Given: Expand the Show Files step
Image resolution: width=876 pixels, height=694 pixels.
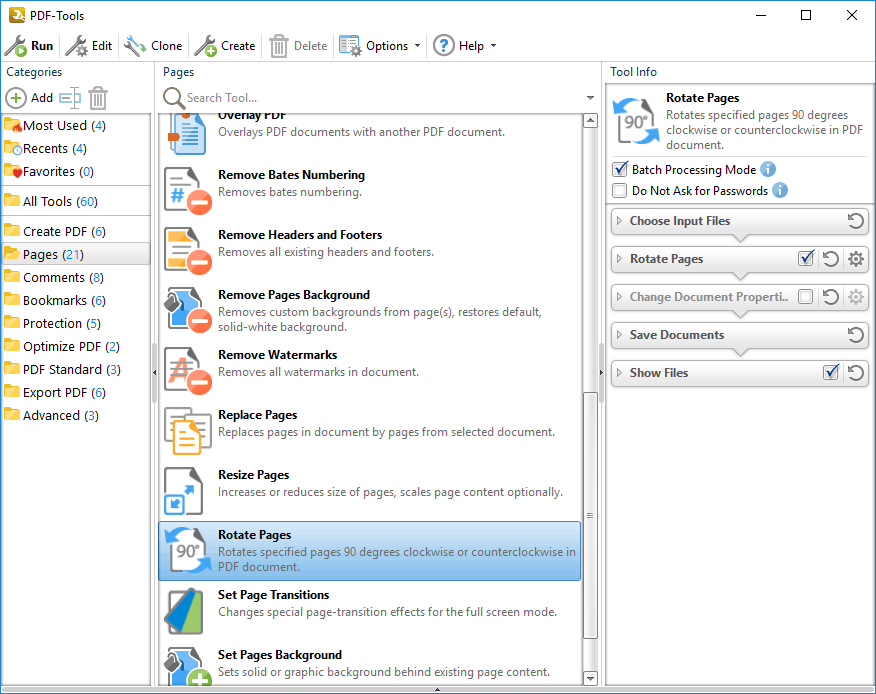Looking at the screenshot, I should (619, 373).
